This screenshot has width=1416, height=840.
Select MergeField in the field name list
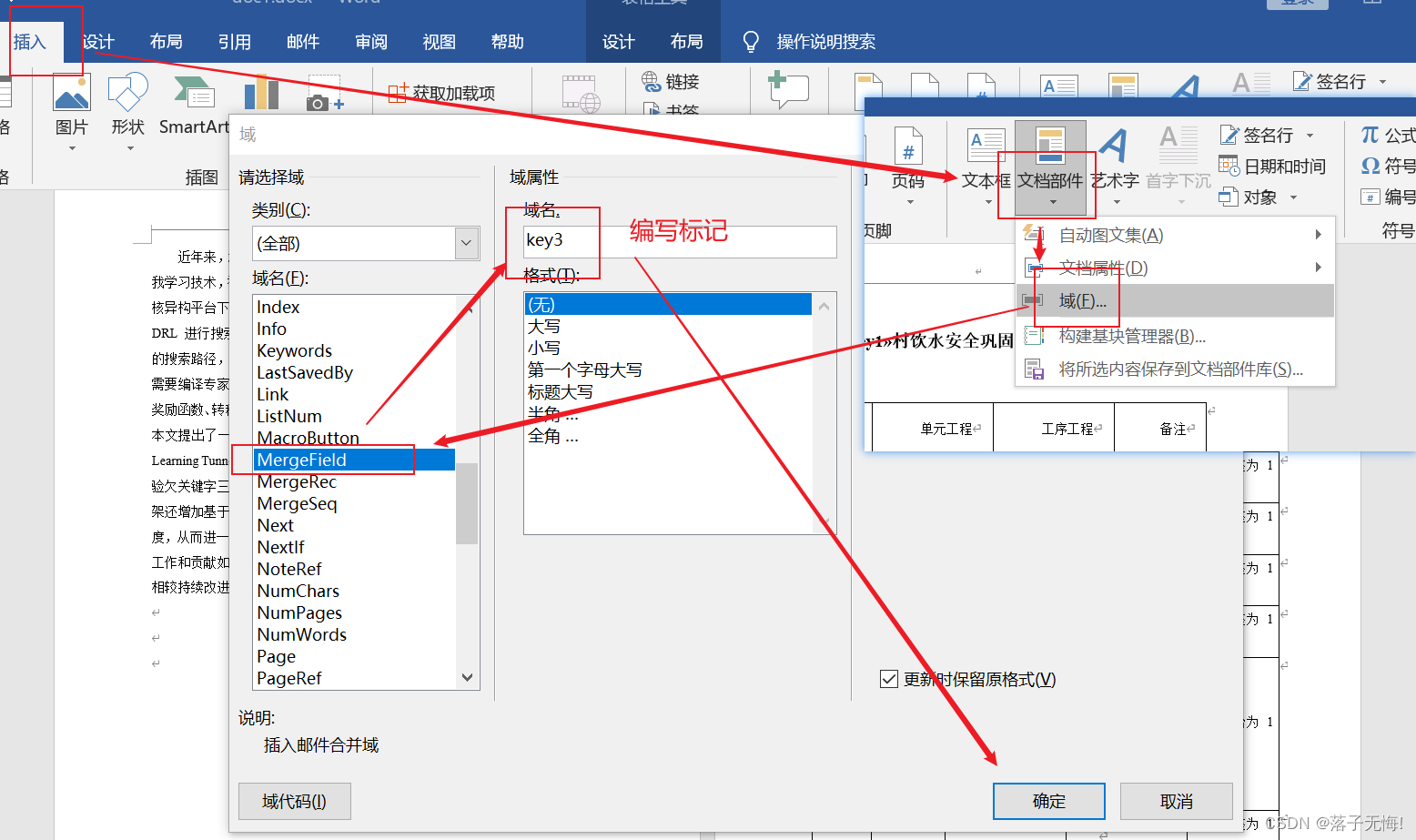pos(302,460)
